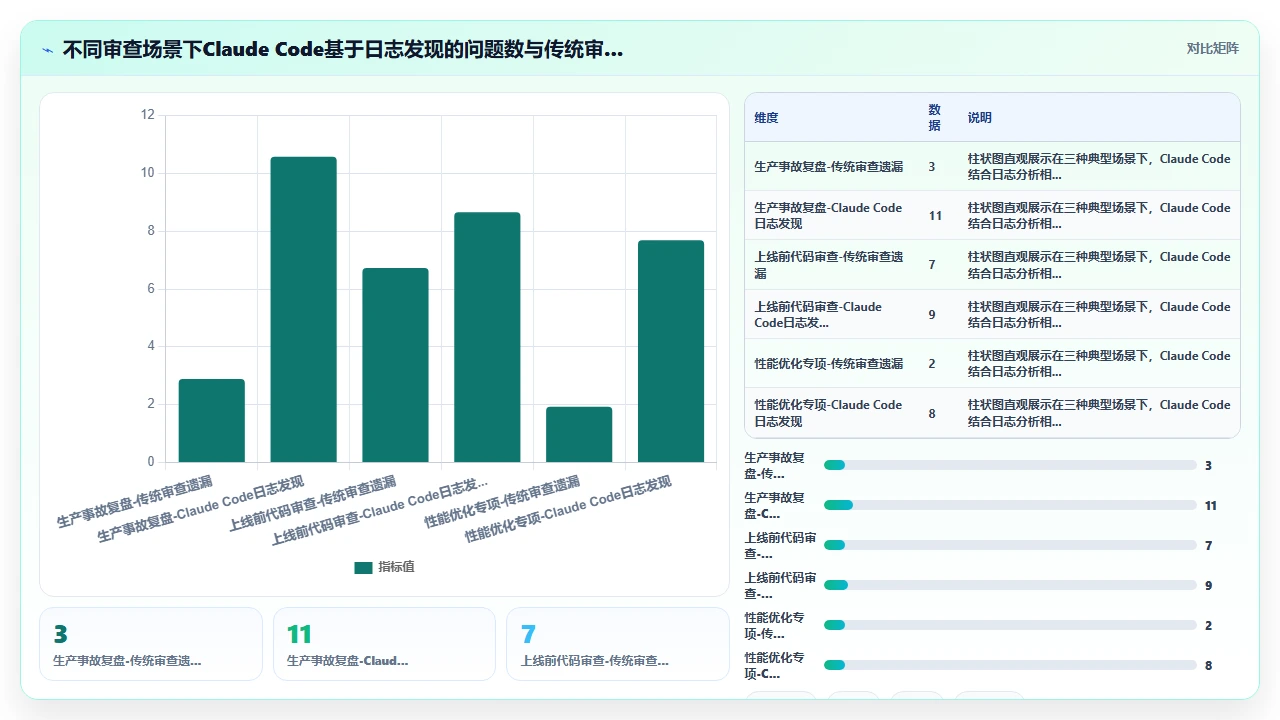Click the chart bar for 上线前代码审查-传统审查遗漏
1280x720 pixels.
coord(395,365)
